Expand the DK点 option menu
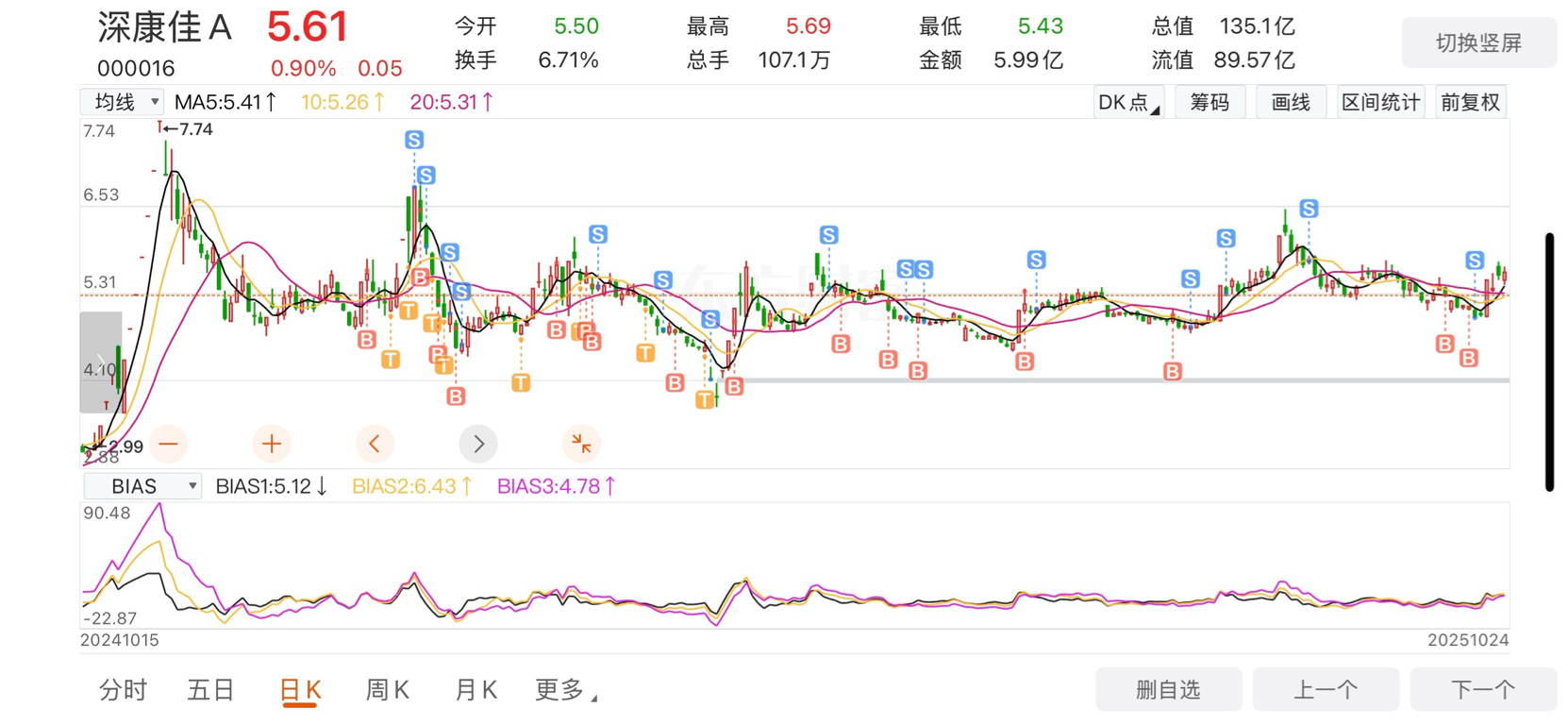Viewport: 1568px width, 725px height. point(1128,102)
